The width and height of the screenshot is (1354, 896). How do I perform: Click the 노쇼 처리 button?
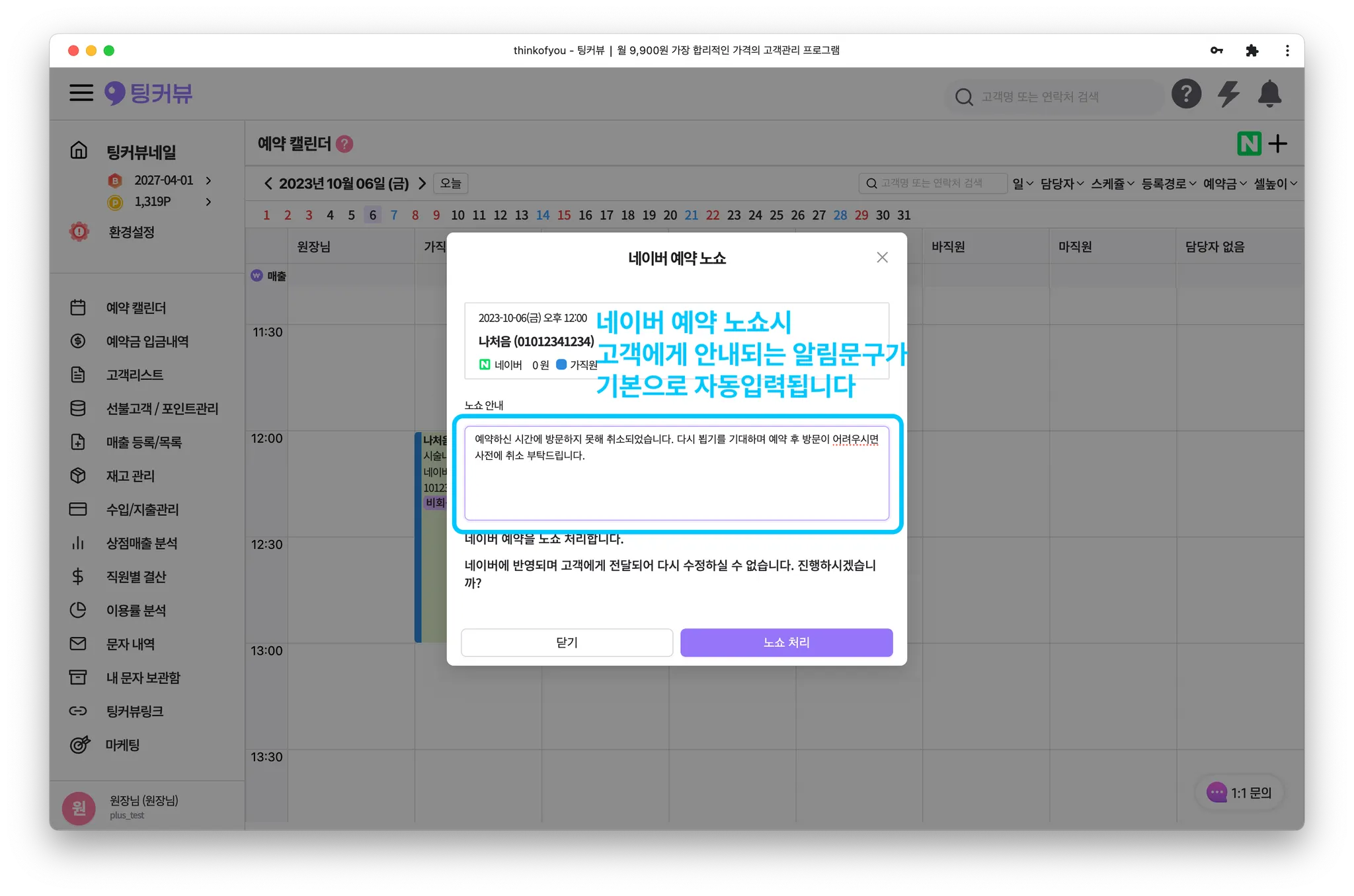tap(786, 642)
